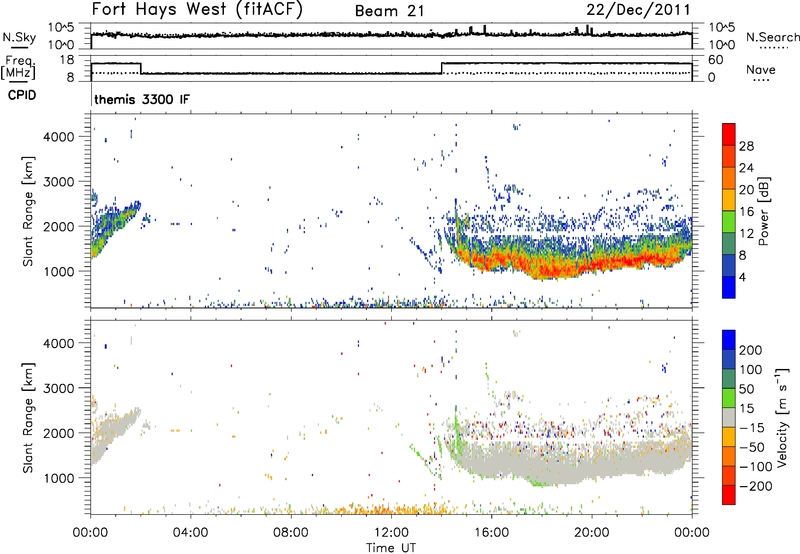Click the 'themis 3300 IF' text
The width and height of the screenshot is (800, 554).
[142, 99]
